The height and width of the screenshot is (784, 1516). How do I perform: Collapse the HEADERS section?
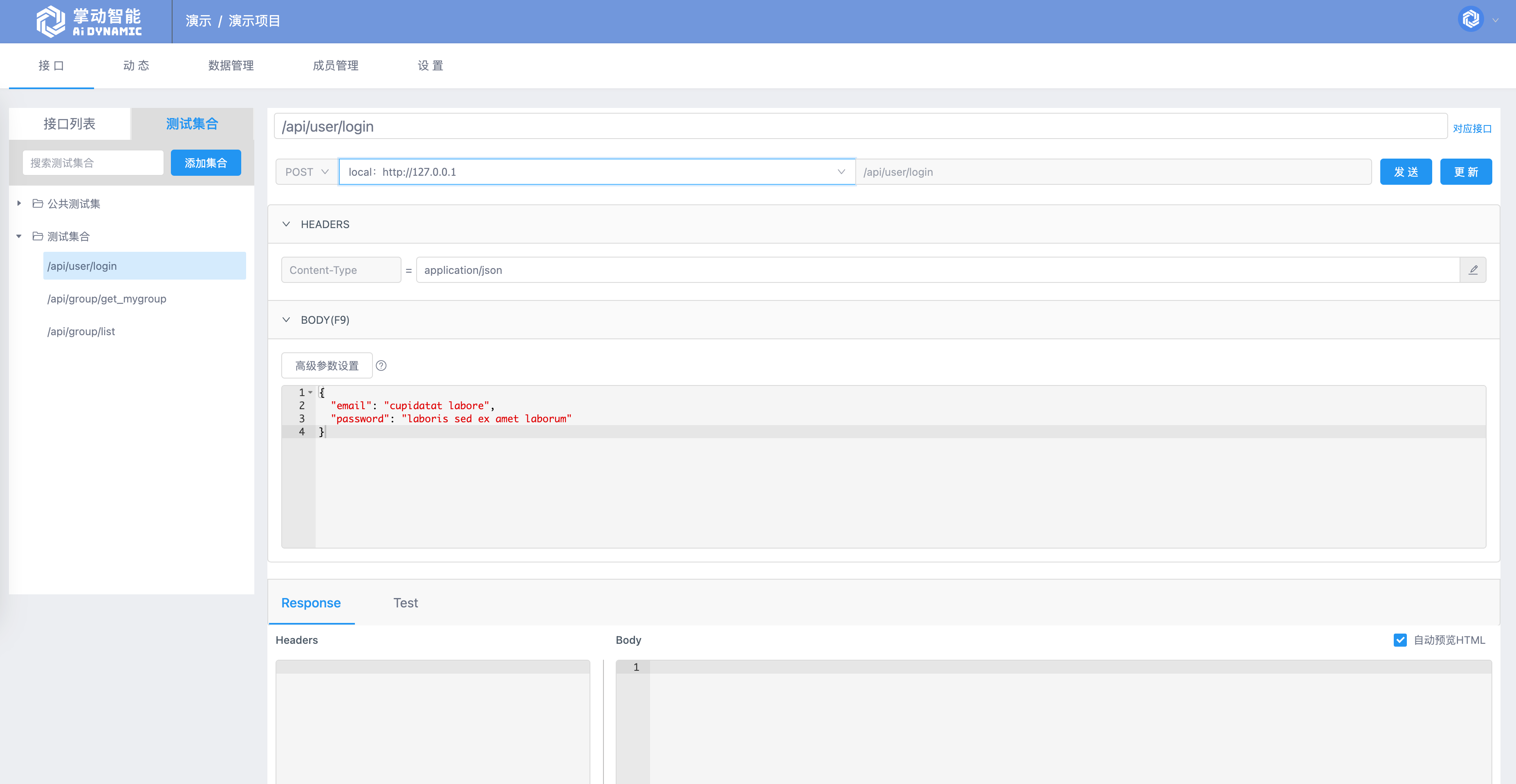tap(287, 224)
